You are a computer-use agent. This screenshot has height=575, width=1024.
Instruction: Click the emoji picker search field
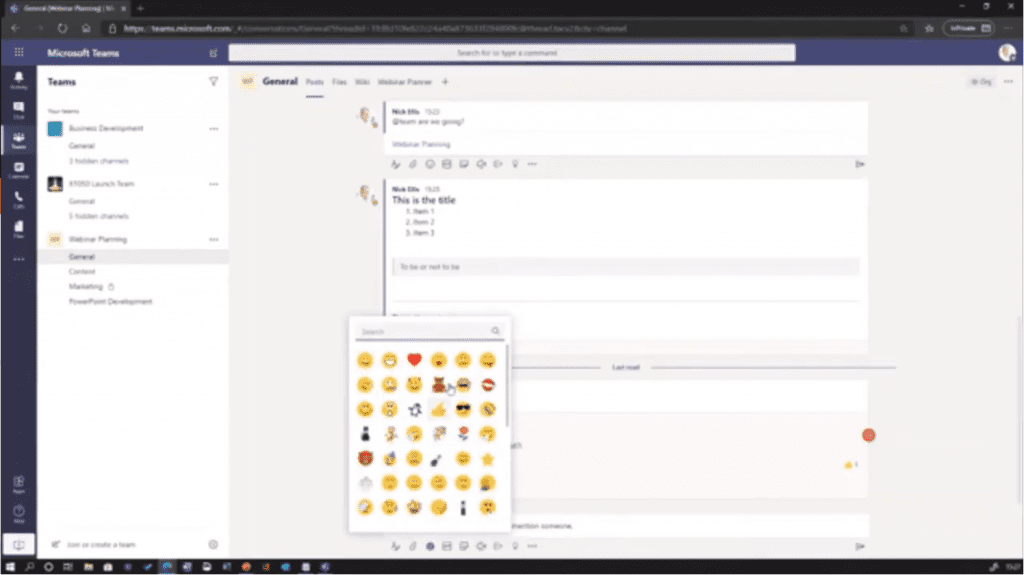[x=423, y=331]
